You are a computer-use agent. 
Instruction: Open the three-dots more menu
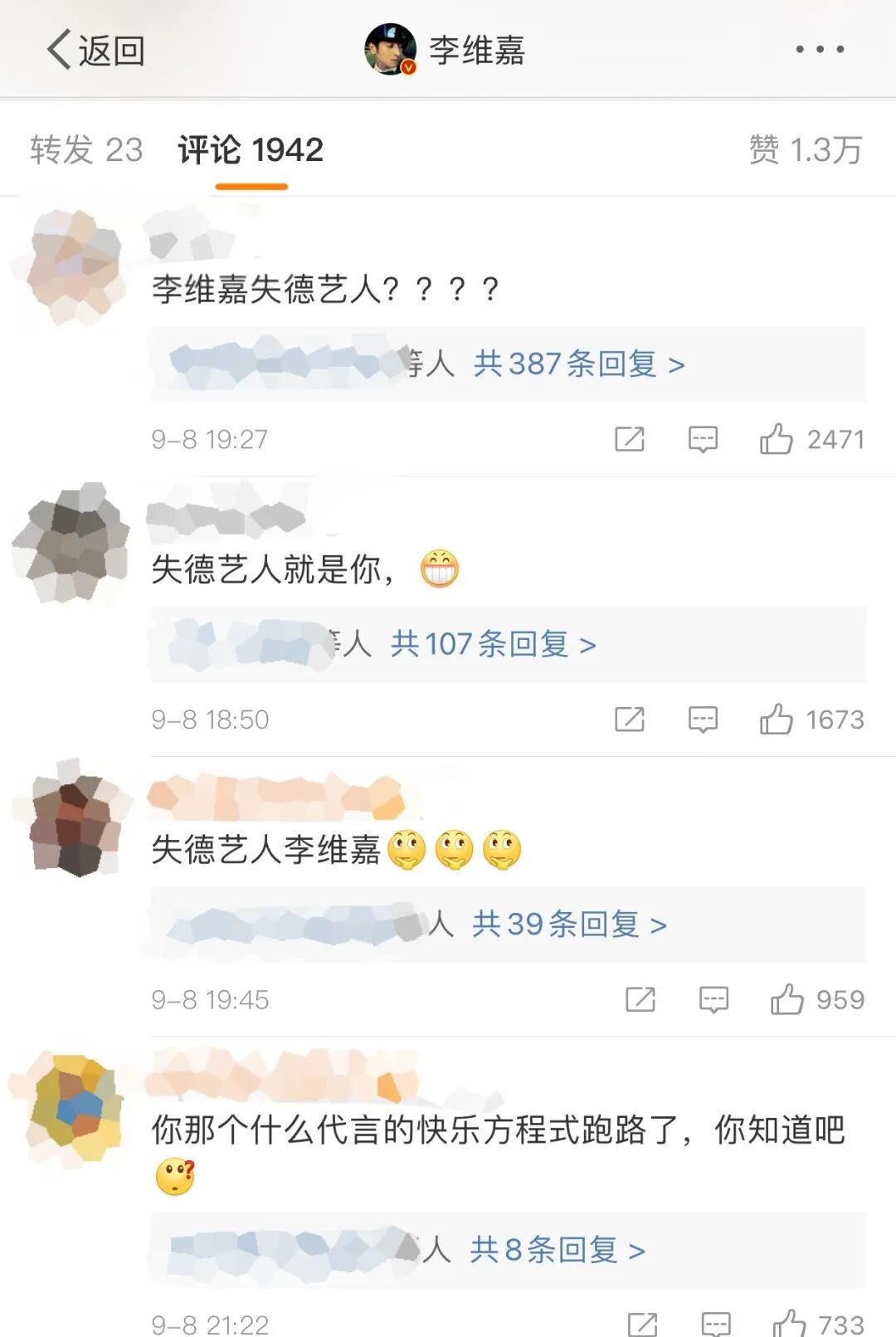[820, 50]
